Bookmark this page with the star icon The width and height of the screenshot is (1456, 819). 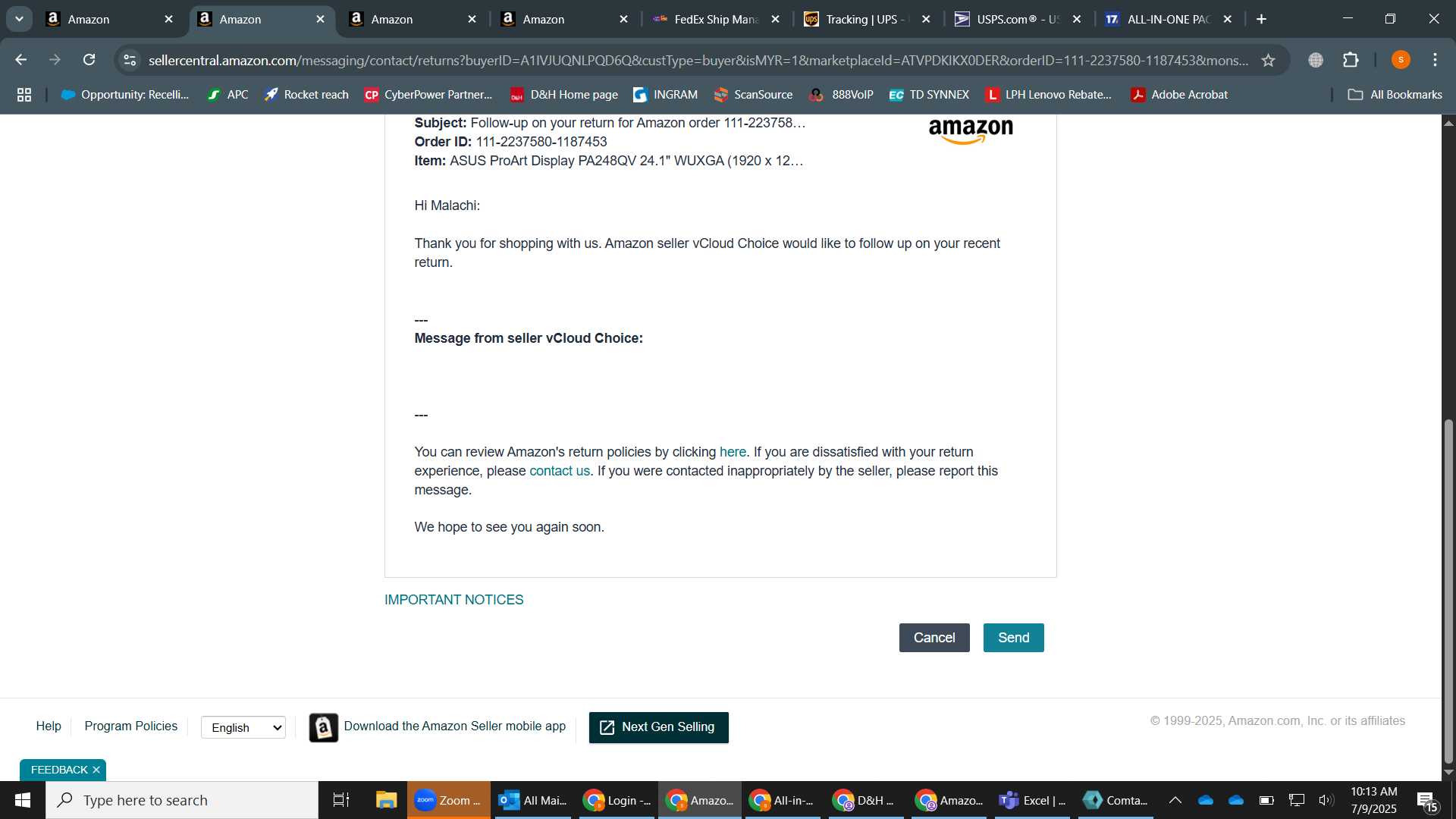1268,60
